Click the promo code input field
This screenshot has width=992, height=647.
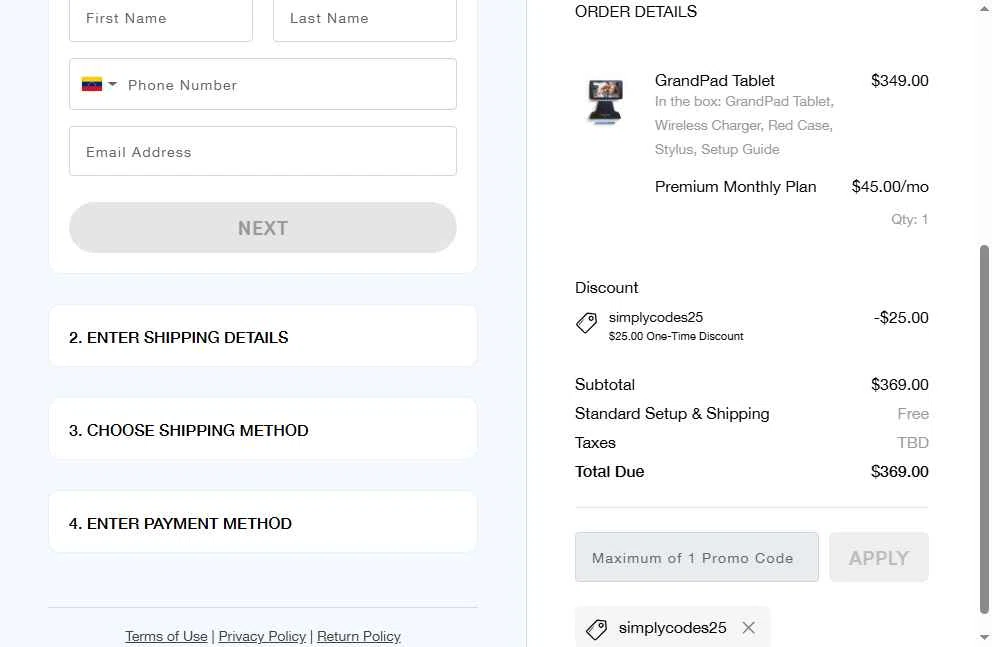click(x=697, y=557)
